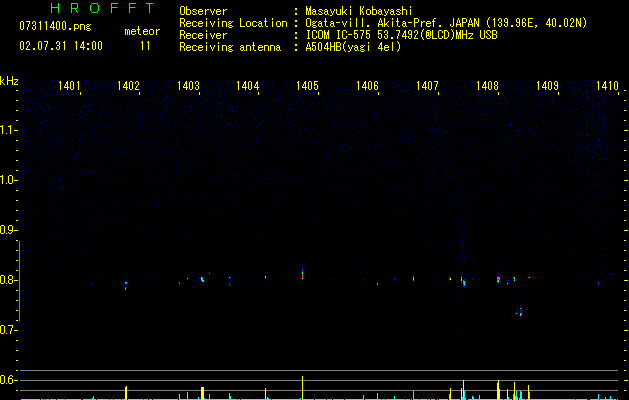Screen dimensions: 629x400
Task: Click the Ogata-vill. Akita-Pref. JAPAN location text
Action: pos(446,23)
